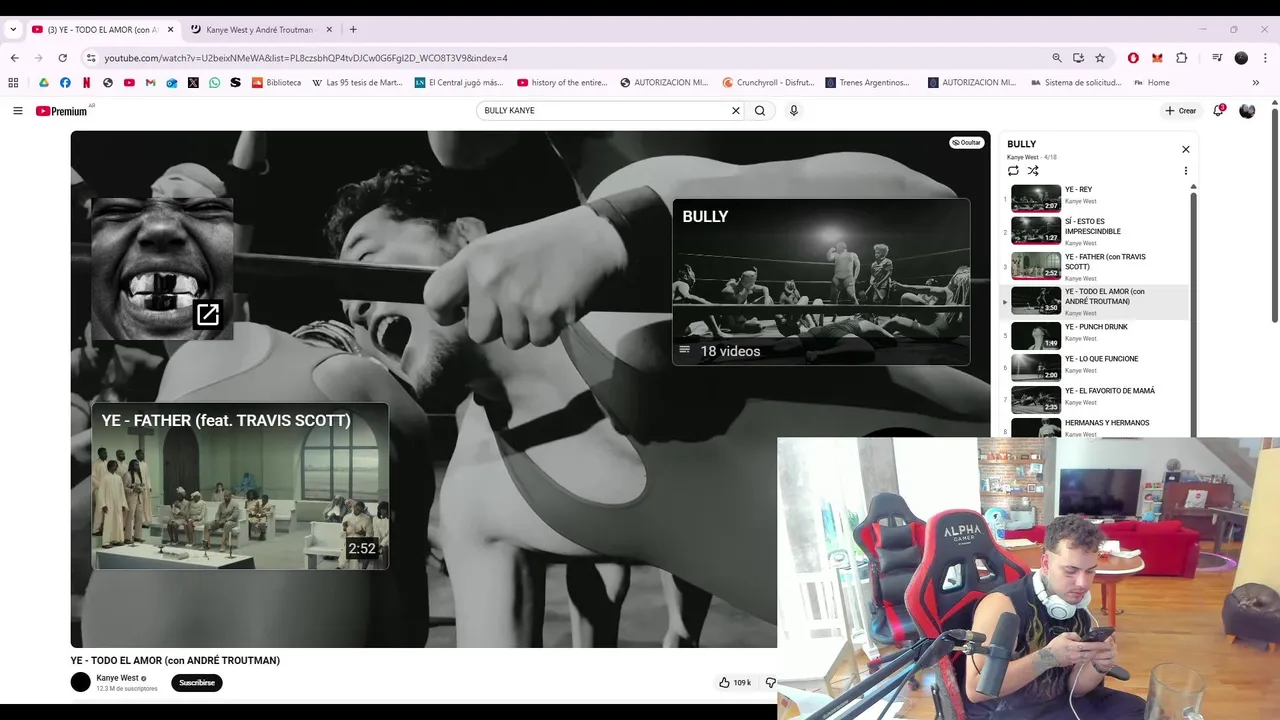This screenshot has width=1280, height=720.
Task: Open the MetaMask fox extension
Action: click(1157, 58)
